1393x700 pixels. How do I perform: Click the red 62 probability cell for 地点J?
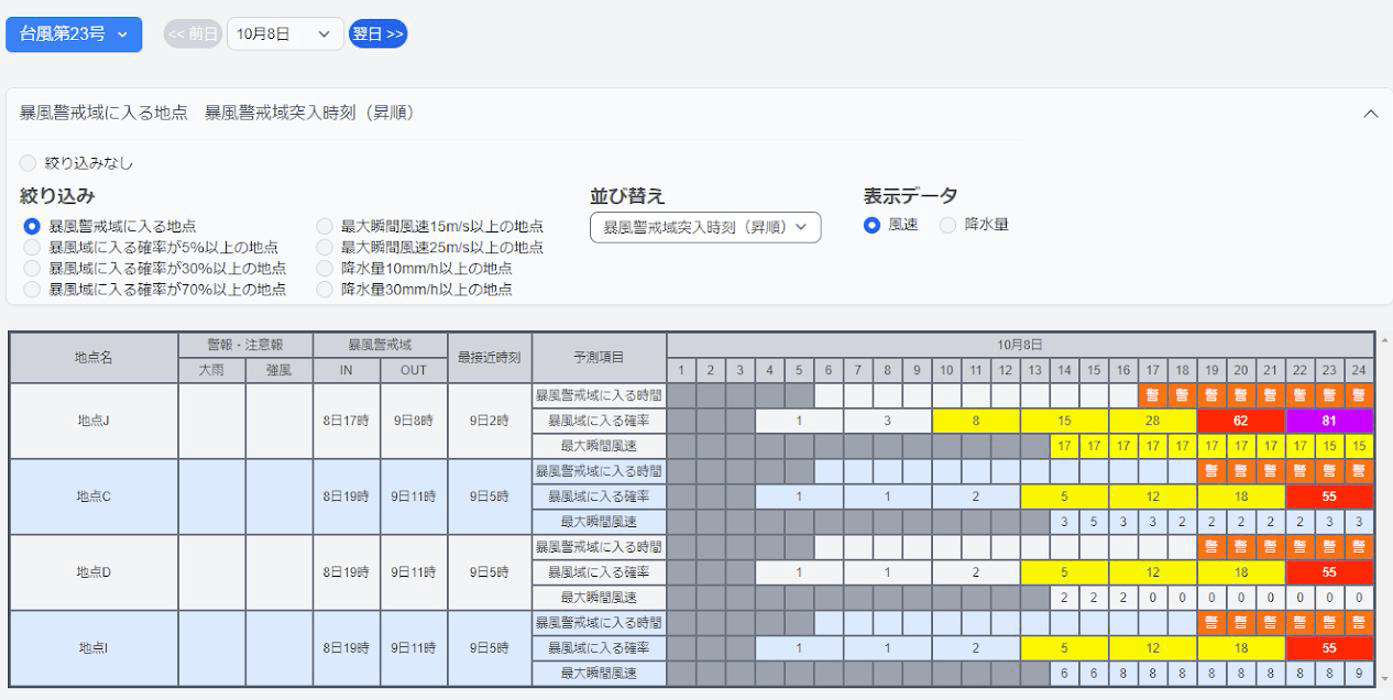pyautogui.click(x=1241, y=421)
